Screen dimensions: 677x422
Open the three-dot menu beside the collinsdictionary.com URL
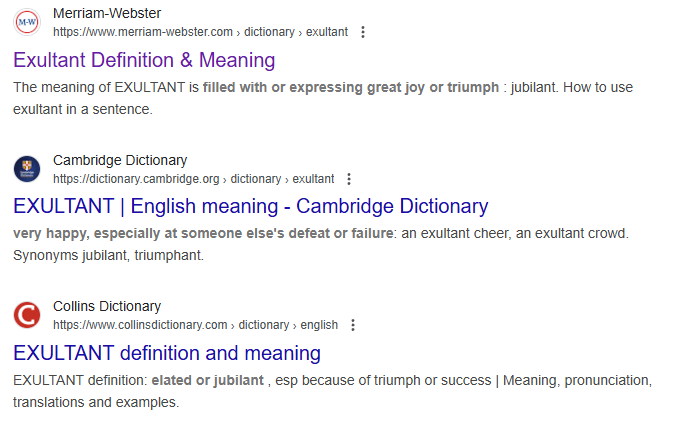coord(352,325)
